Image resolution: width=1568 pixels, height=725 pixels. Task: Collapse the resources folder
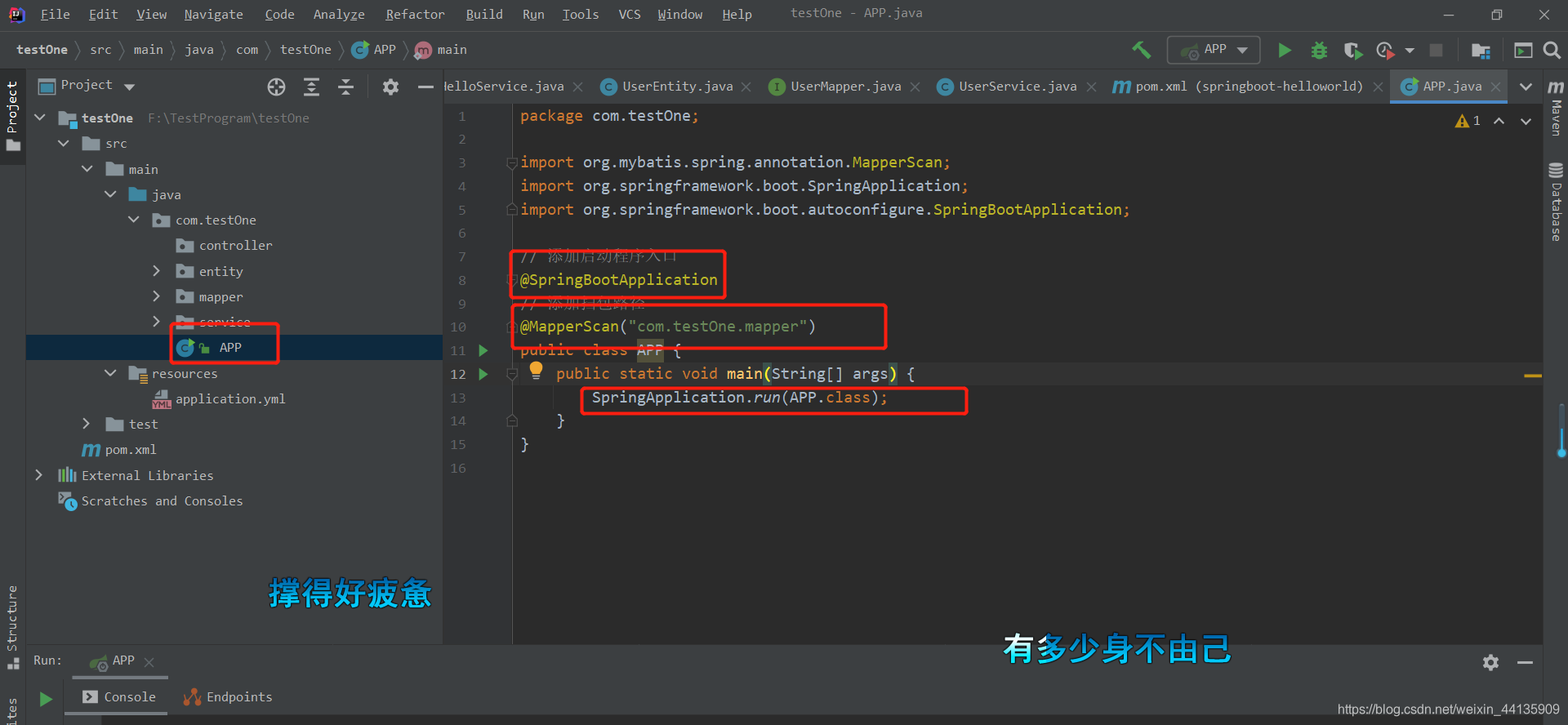[x=110, y=373]
